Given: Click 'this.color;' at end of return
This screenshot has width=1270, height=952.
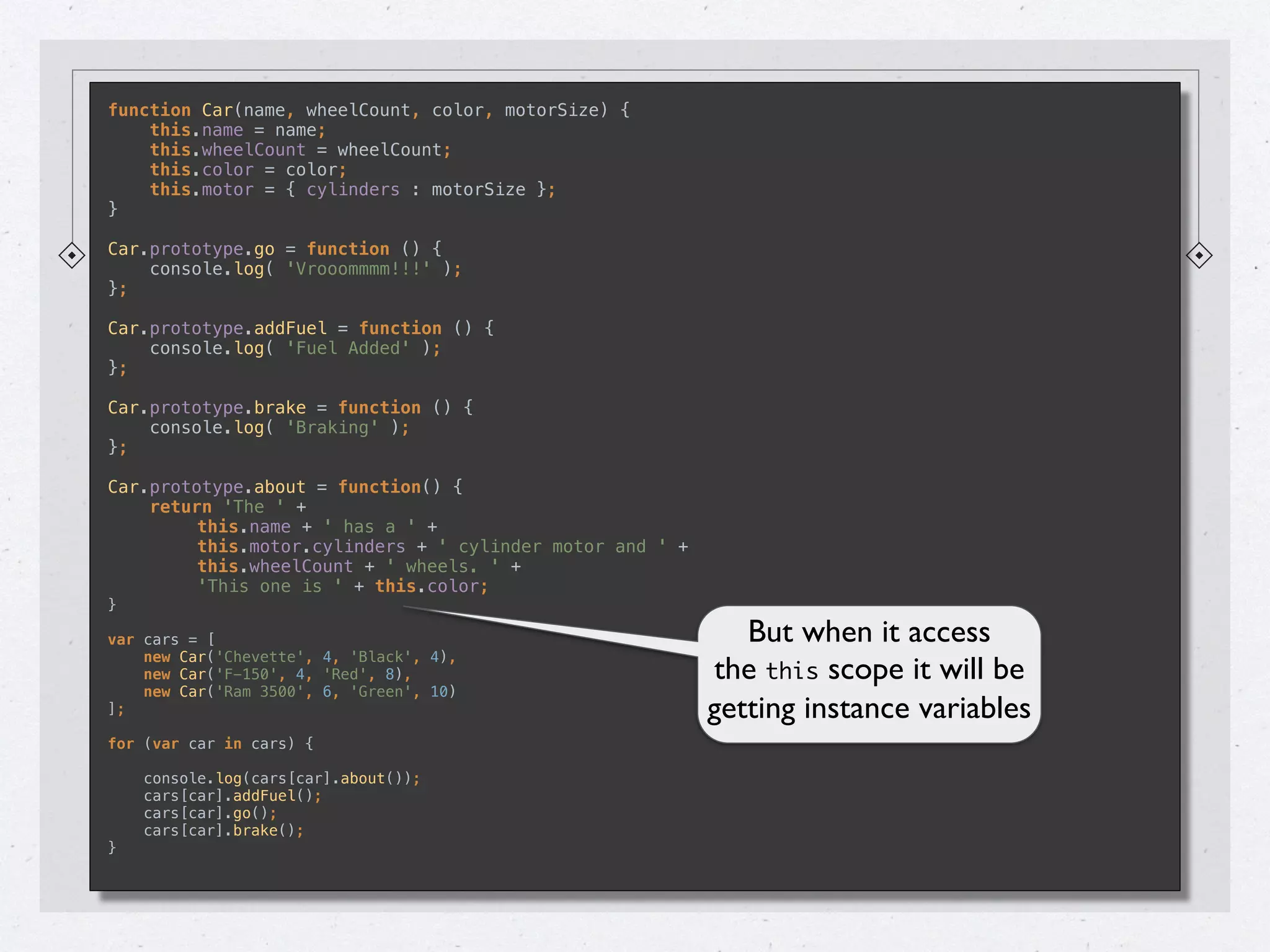Looking at the screenshot, I should [431, 586].
